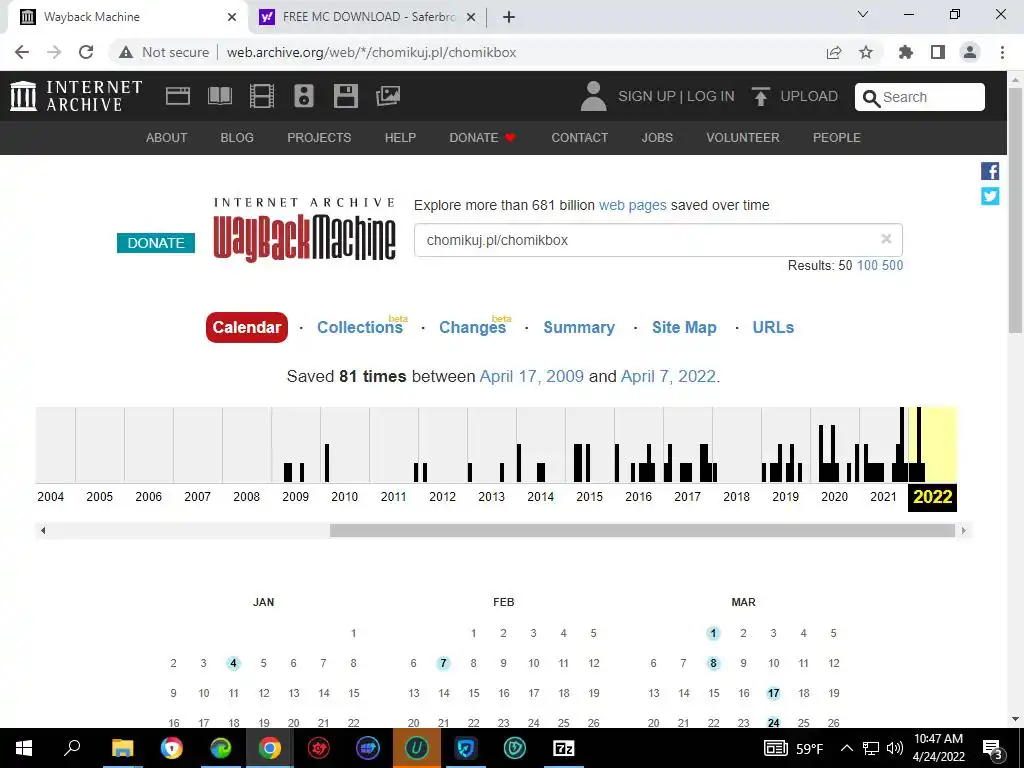The width and height of the screenshot is (1024, 768).
Task: Bookmark this page with the star icon
Action: [x=866, y=52]
